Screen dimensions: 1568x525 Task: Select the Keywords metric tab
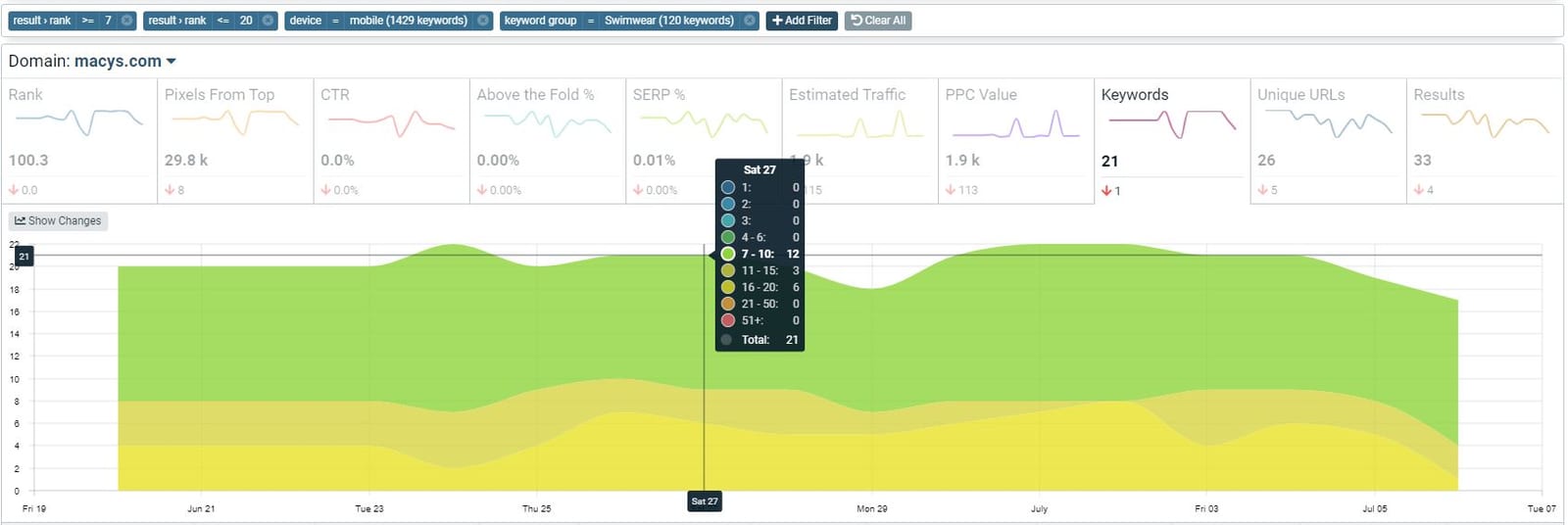(x=1171, y=141)
